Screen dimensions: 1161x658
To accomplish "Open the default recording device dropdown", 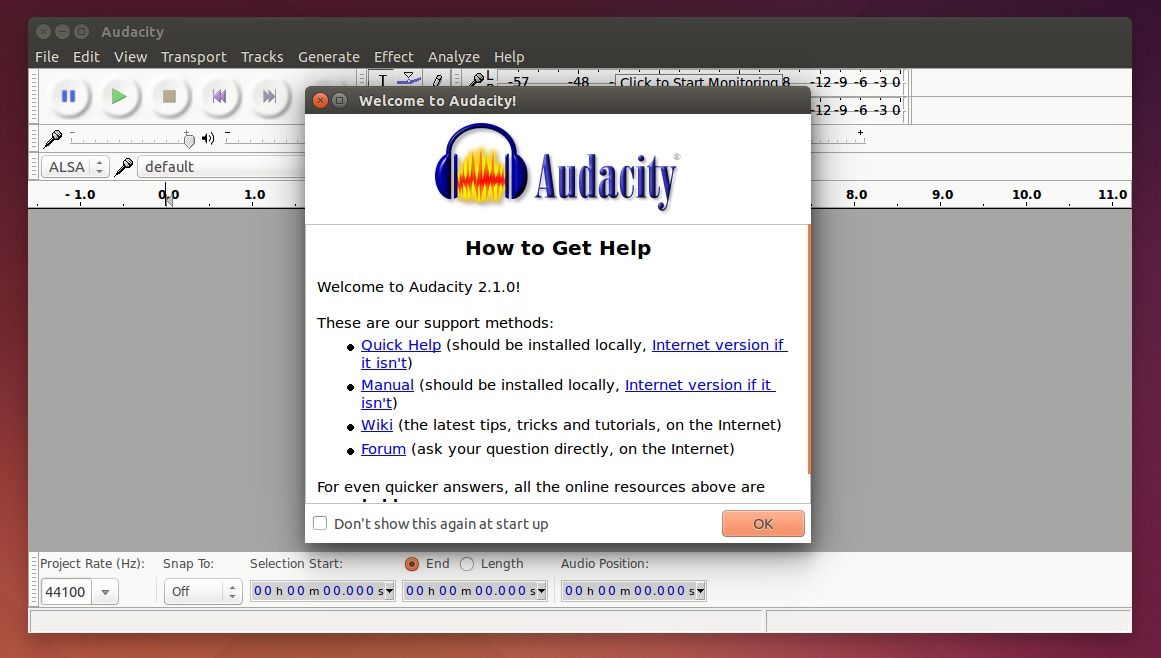I will point(221,167).
